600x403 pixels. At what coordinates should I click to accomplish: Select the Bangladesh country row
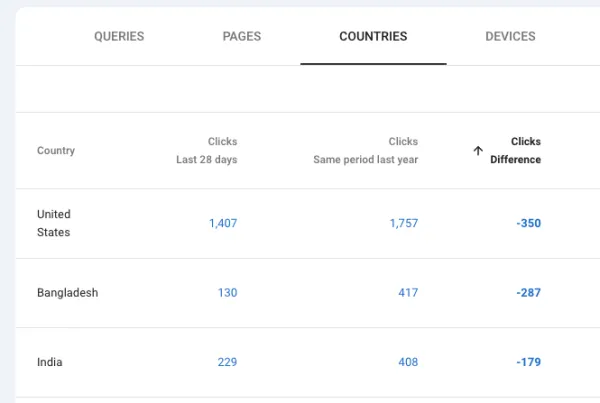(x=308, y=293)
